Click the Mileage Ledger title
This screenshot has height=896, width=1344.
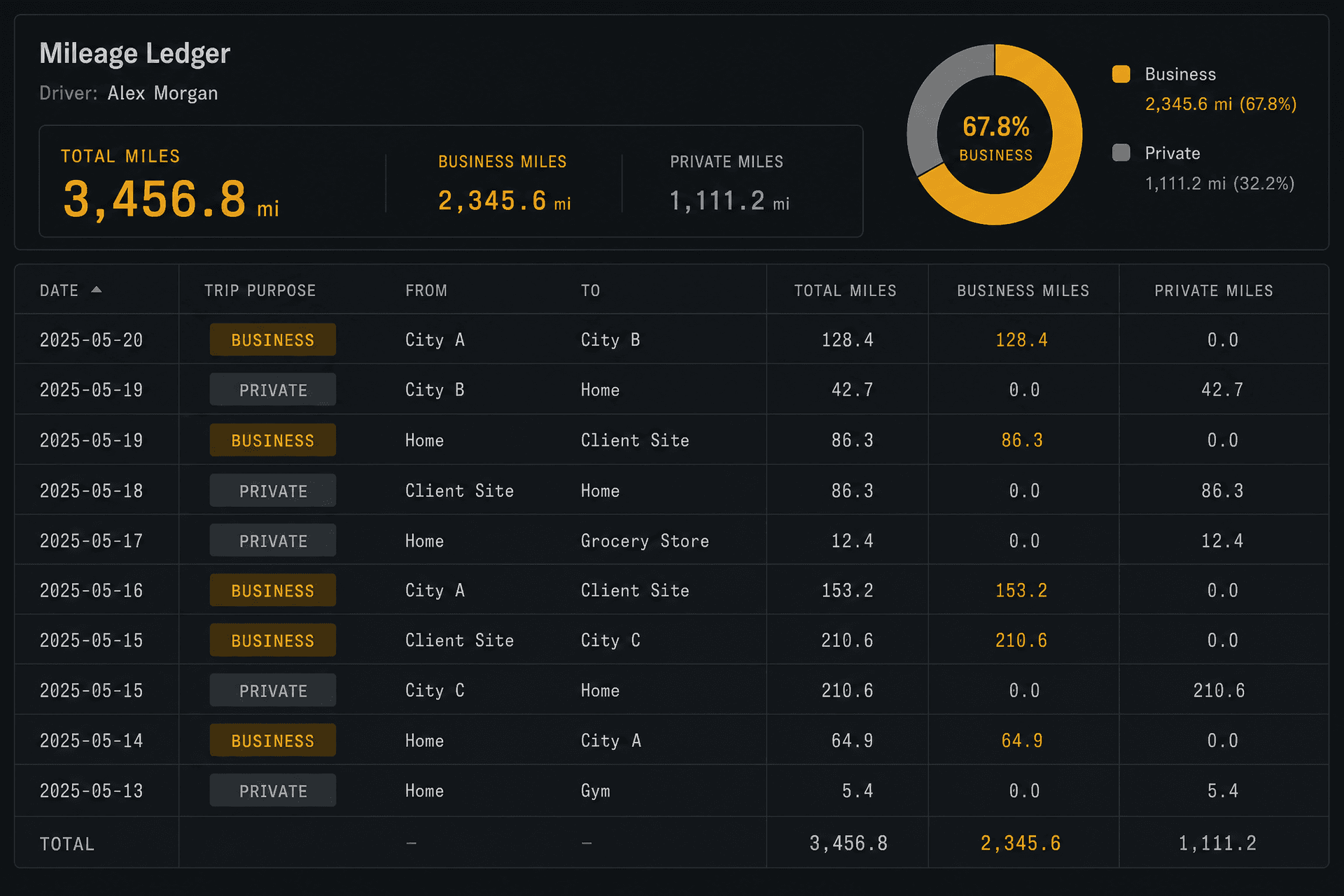134,53
